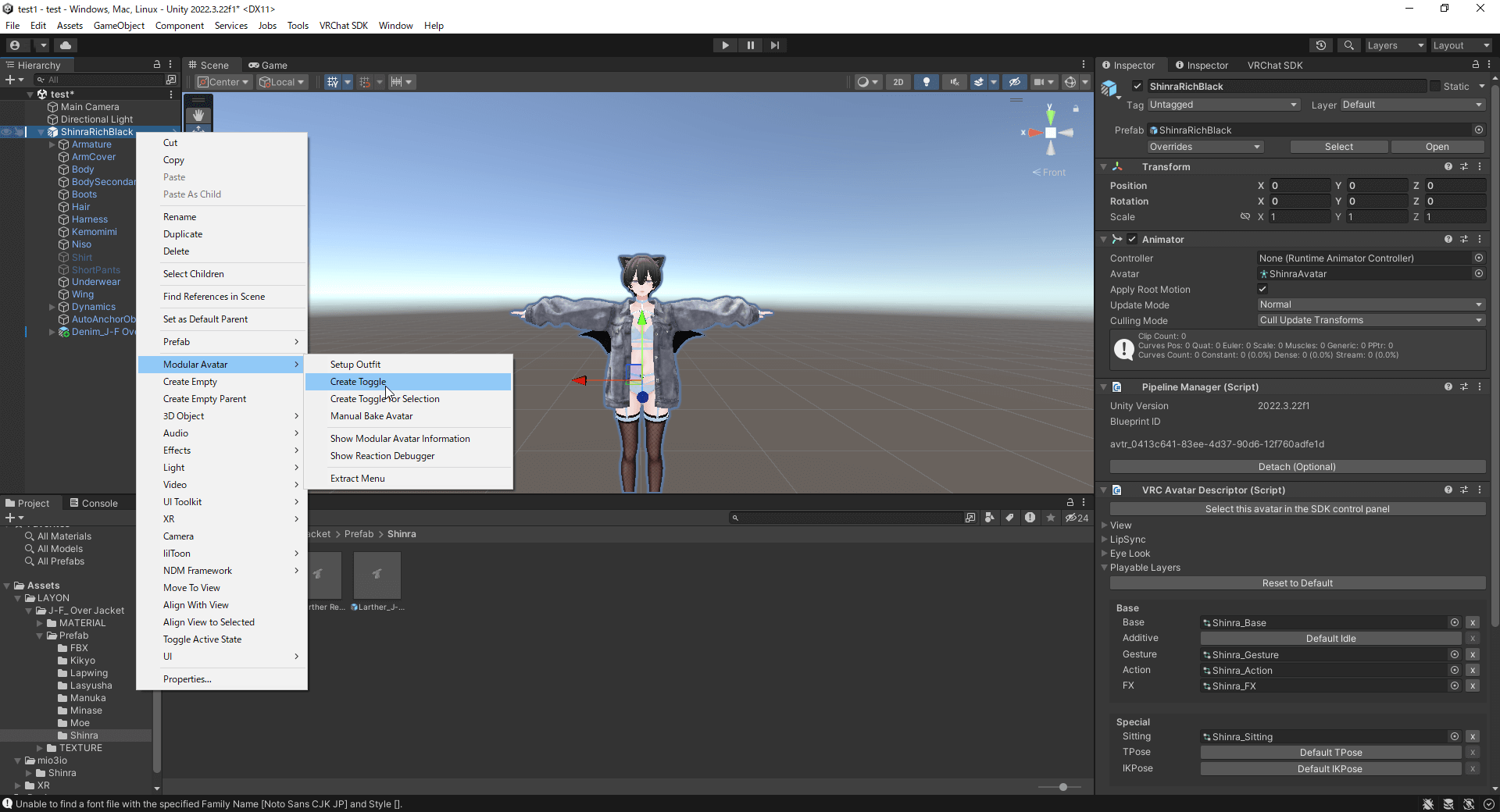Viewport: 1500px width, 812px height.
Task: Click Detach (Optional) button
Action: [x=1297, y=467]
